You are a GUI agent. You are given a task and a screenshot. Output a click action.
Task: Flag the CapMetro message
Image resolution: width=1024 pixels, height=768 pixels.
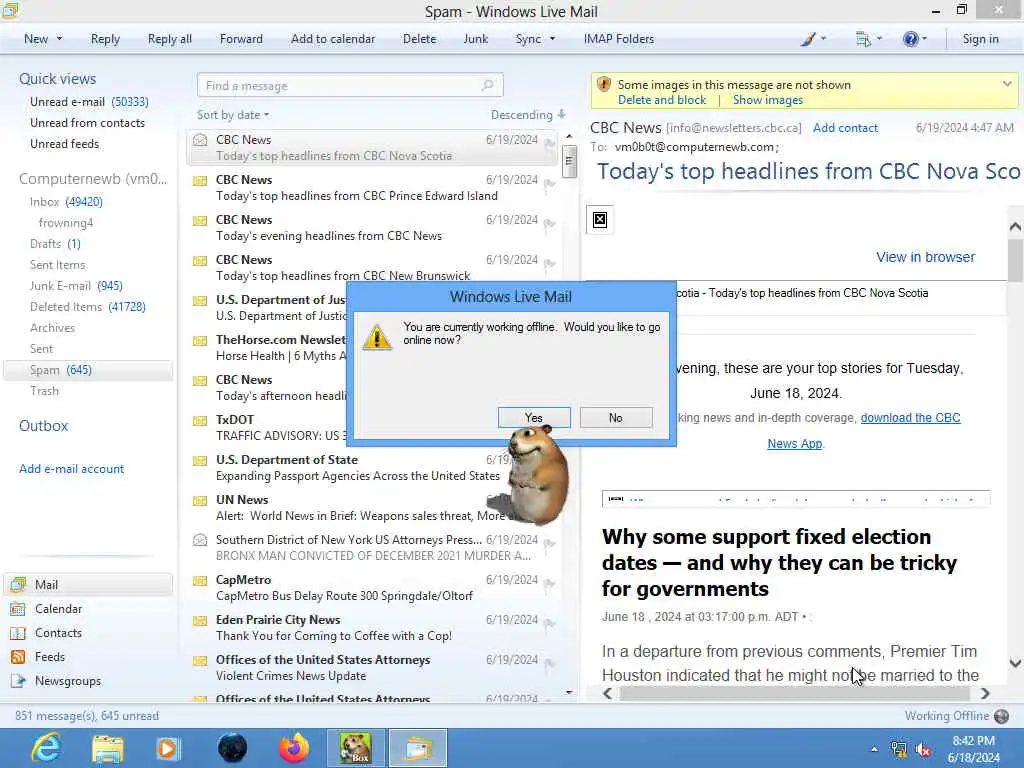click(550, 584)
